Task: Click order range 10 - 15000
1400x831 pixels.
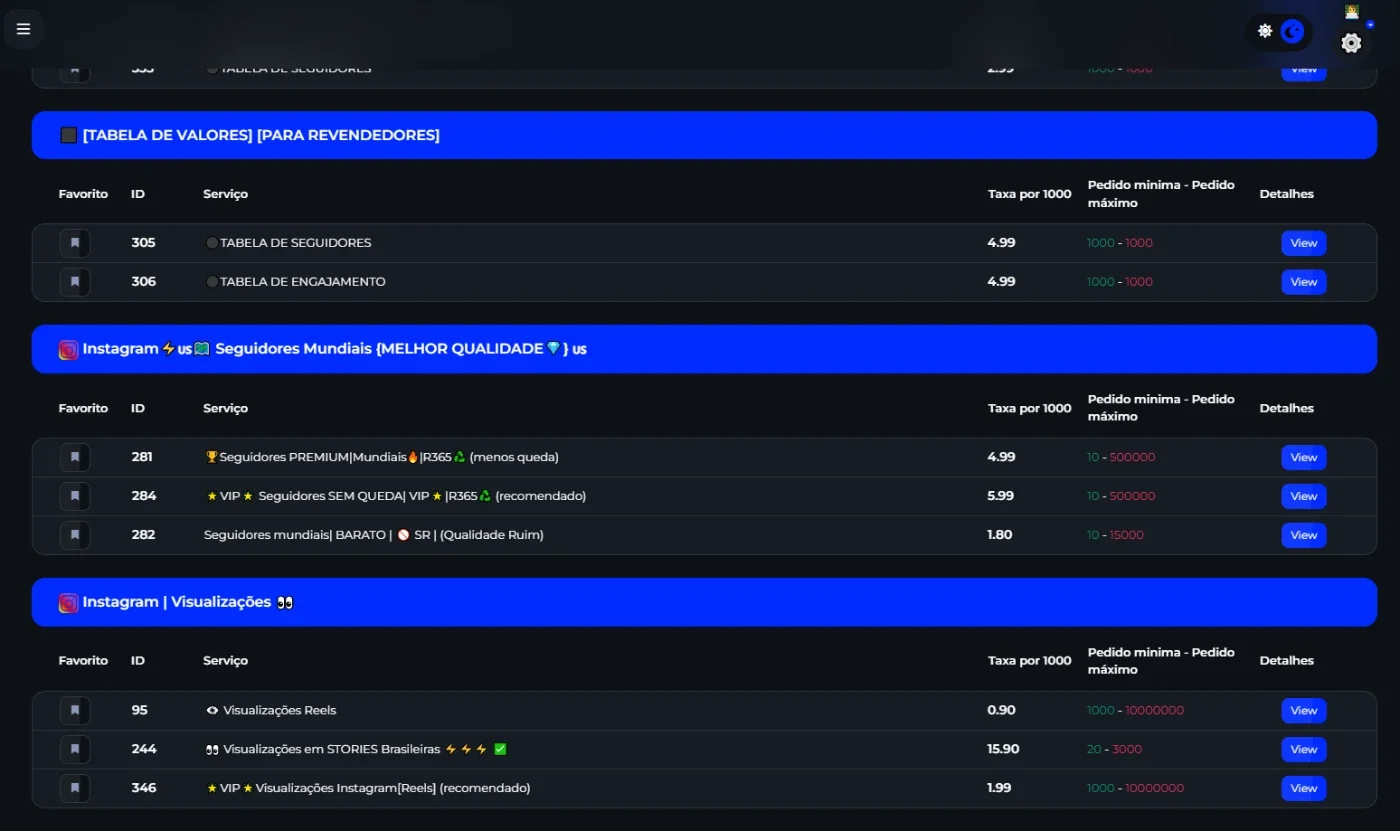Action: tap(1115, 535)
